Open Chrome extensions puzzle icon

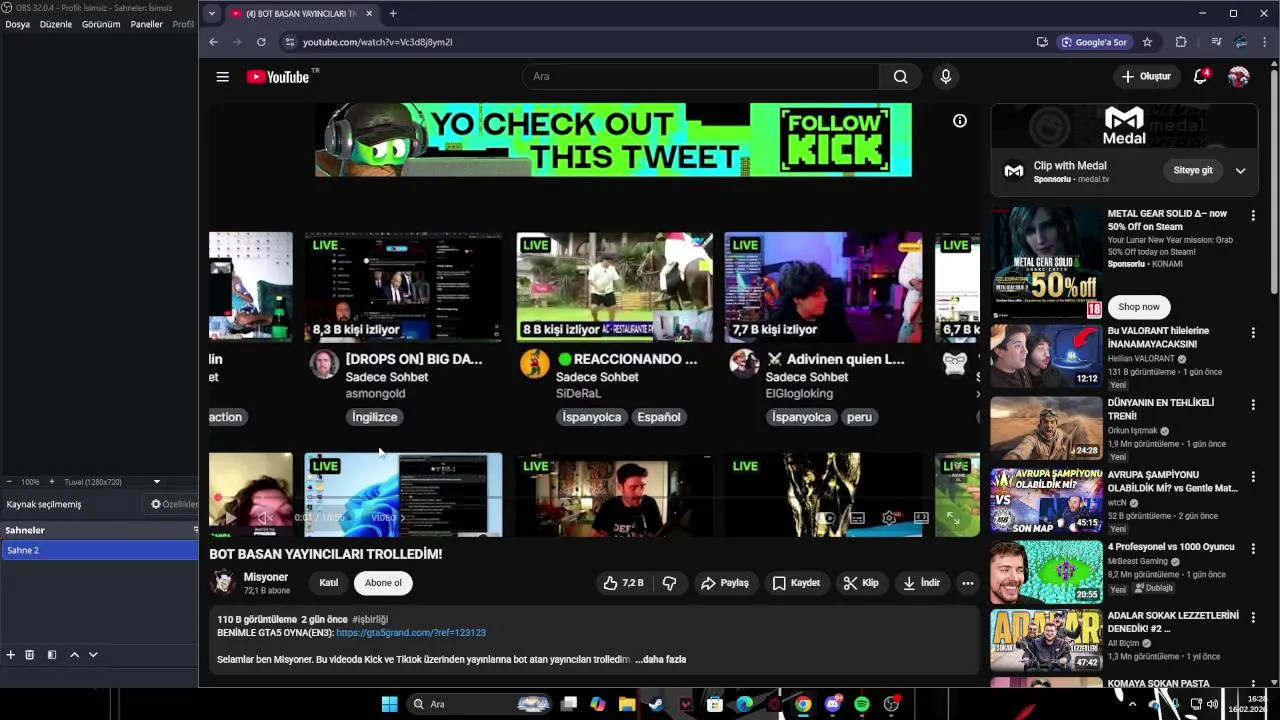pos(1181,42)
